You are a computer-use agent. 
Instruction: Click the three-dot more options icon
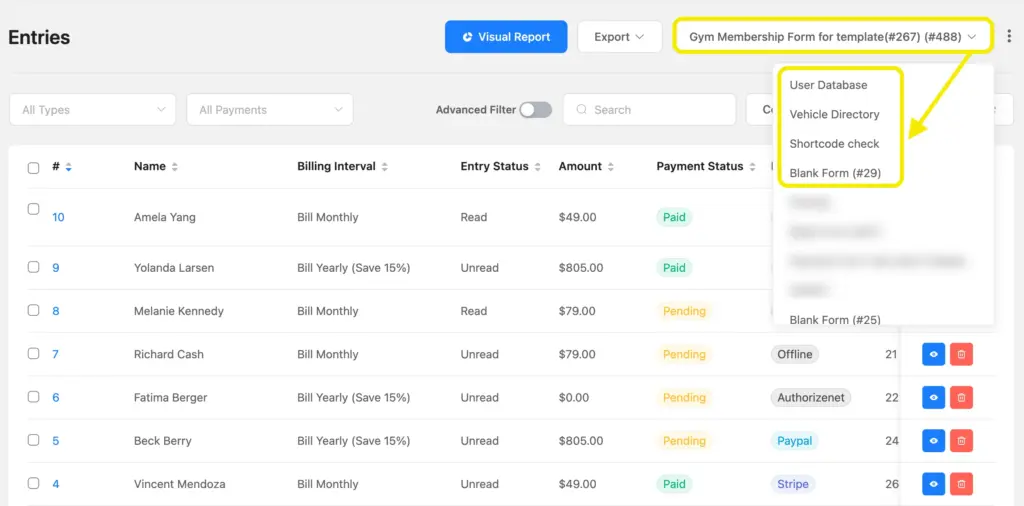pyautogui.click(x=1009, y=37)
